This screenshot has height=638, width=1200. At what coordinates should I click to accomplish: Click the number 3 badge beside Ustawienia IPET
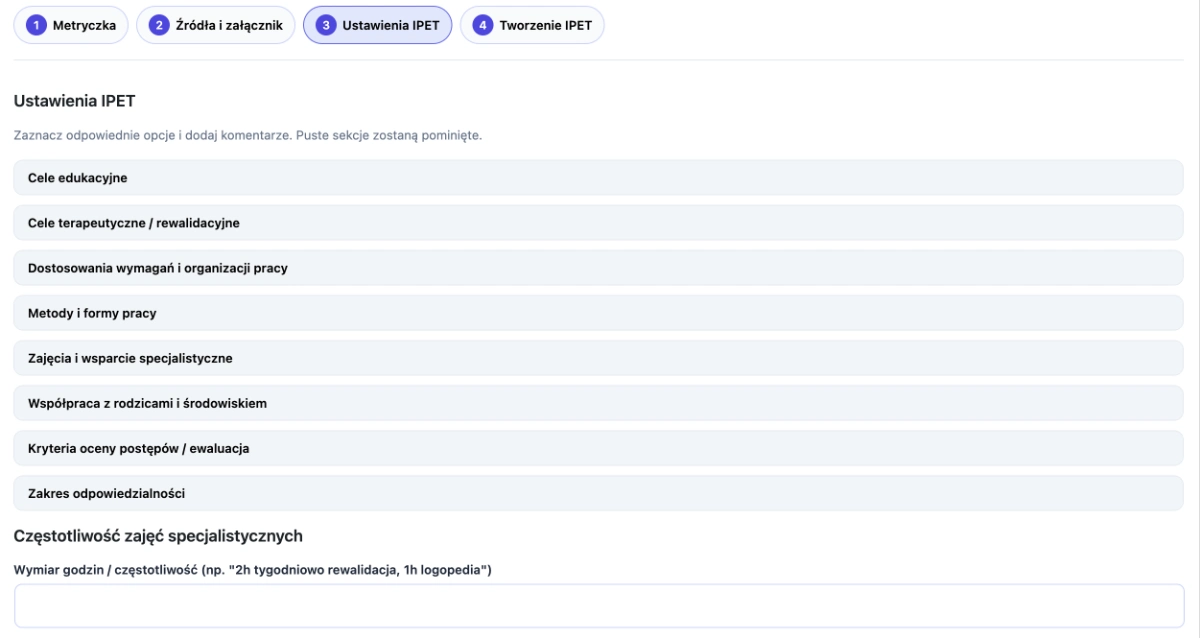[x=326, y=26]
